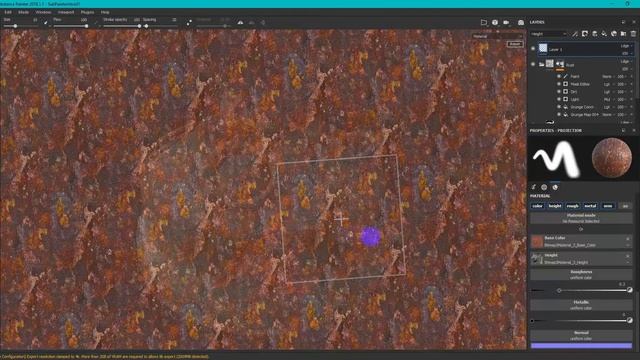This screenshot has width=640, height=360.
Task: Collapse the Rust folder icon
Action: (x=541, y=64)
